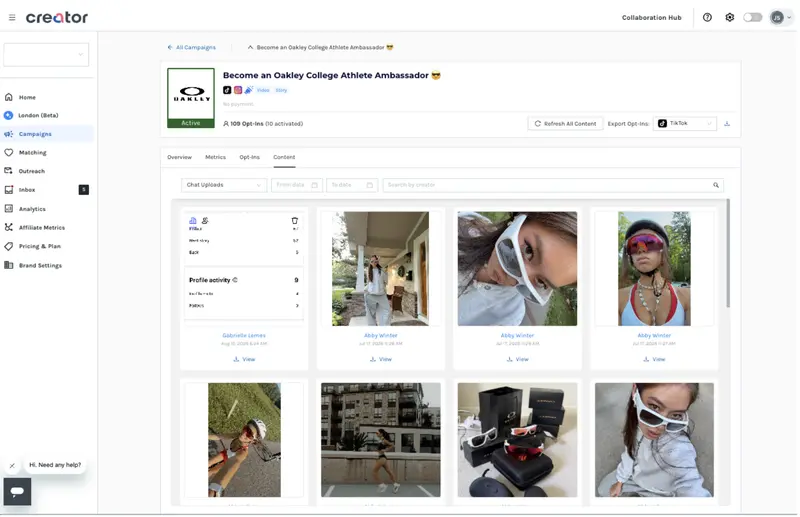Click the search magnifier icon
The width and height of the screenshot is (800, 517).
(716, 185)
